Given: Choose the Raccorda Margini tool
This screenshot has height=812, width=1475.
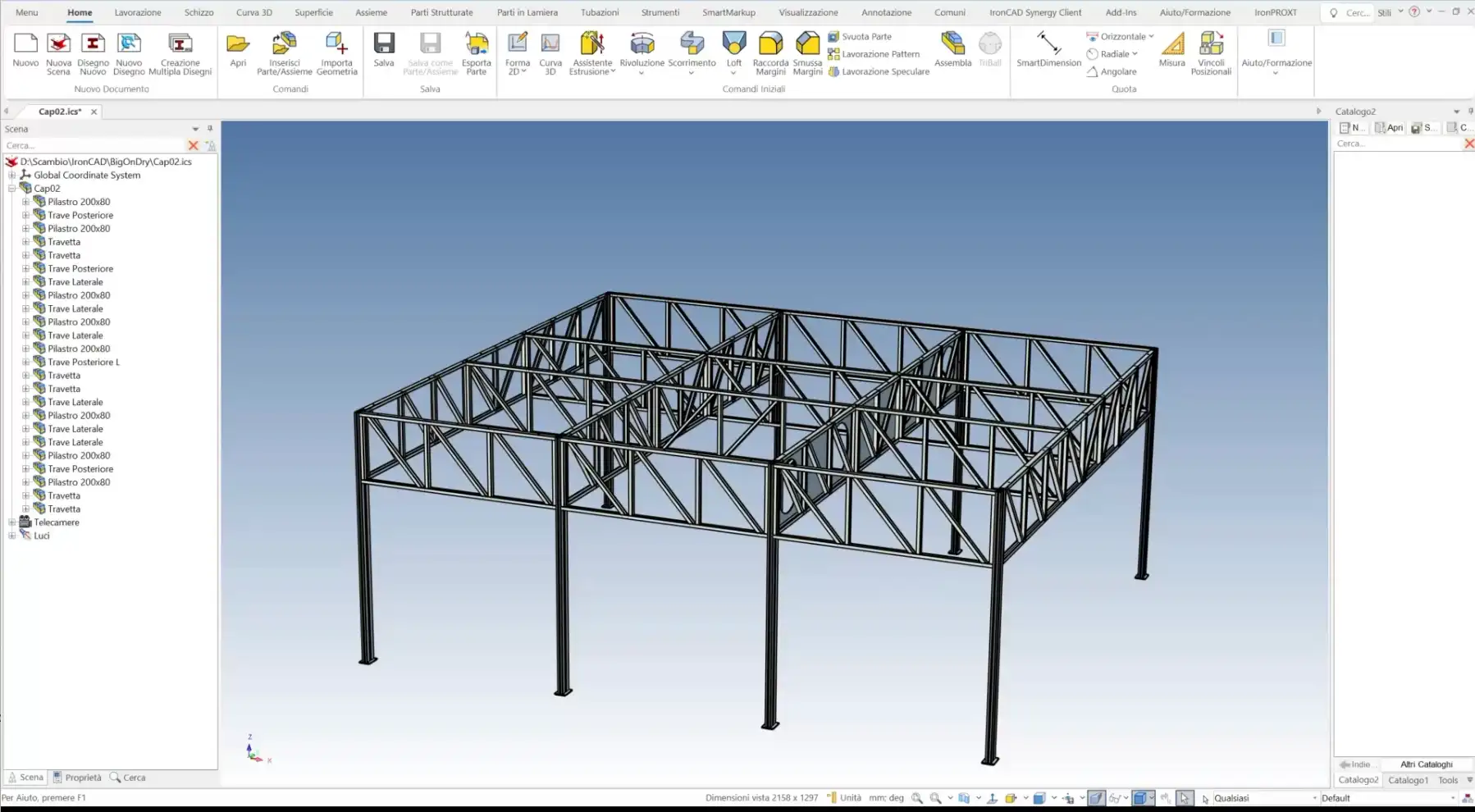Looking at the screenshot, I should click(770, 52).
